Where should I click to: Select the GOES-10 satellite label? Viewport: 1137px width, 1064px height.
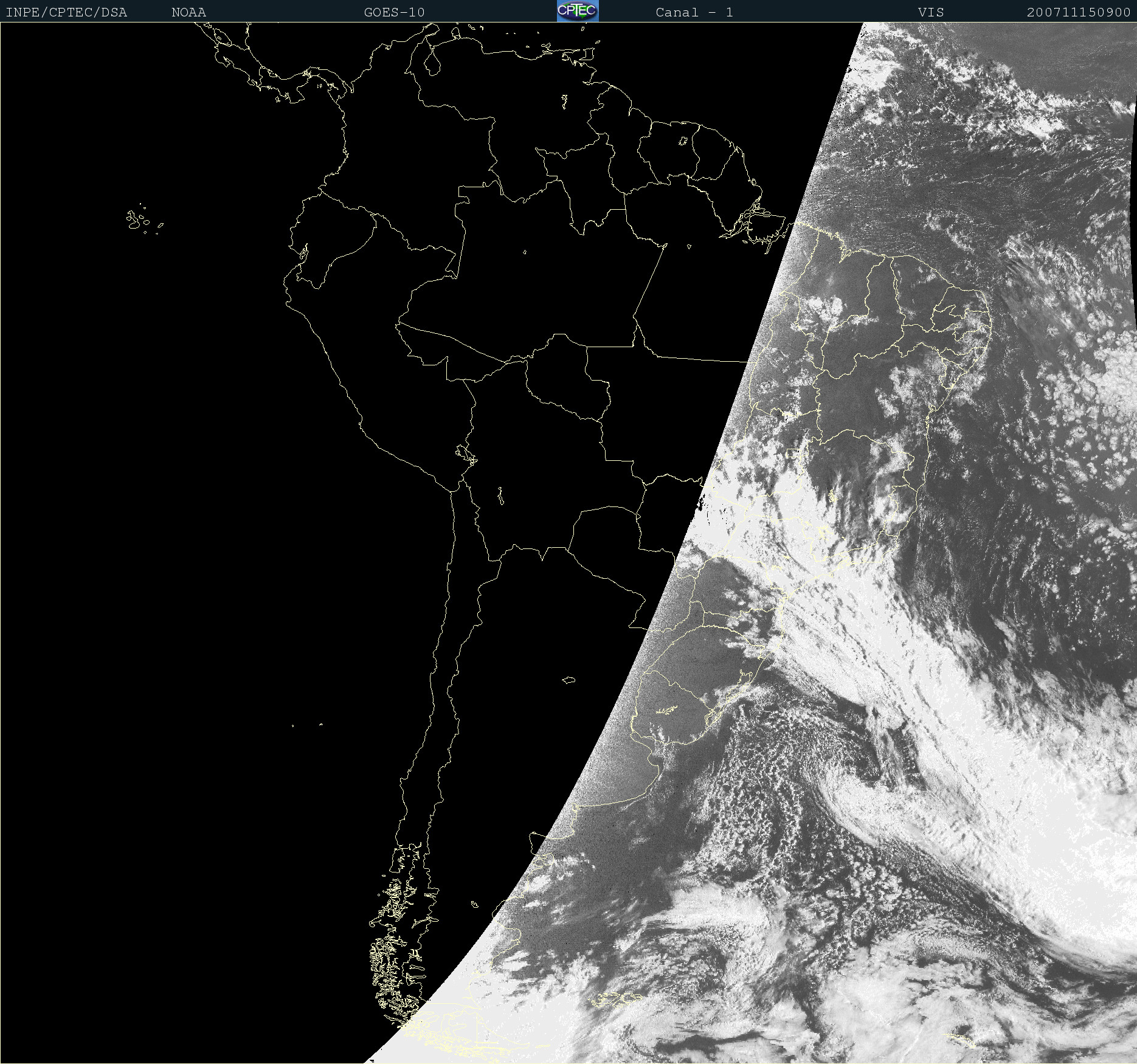395,12
